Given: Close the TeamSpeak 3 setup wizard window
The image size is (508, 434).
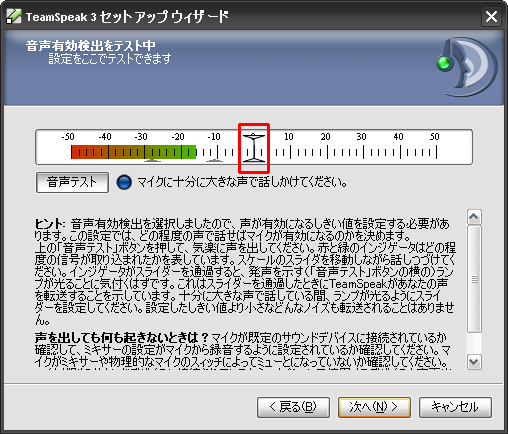Looking at the screenshot, I should 491,16.
